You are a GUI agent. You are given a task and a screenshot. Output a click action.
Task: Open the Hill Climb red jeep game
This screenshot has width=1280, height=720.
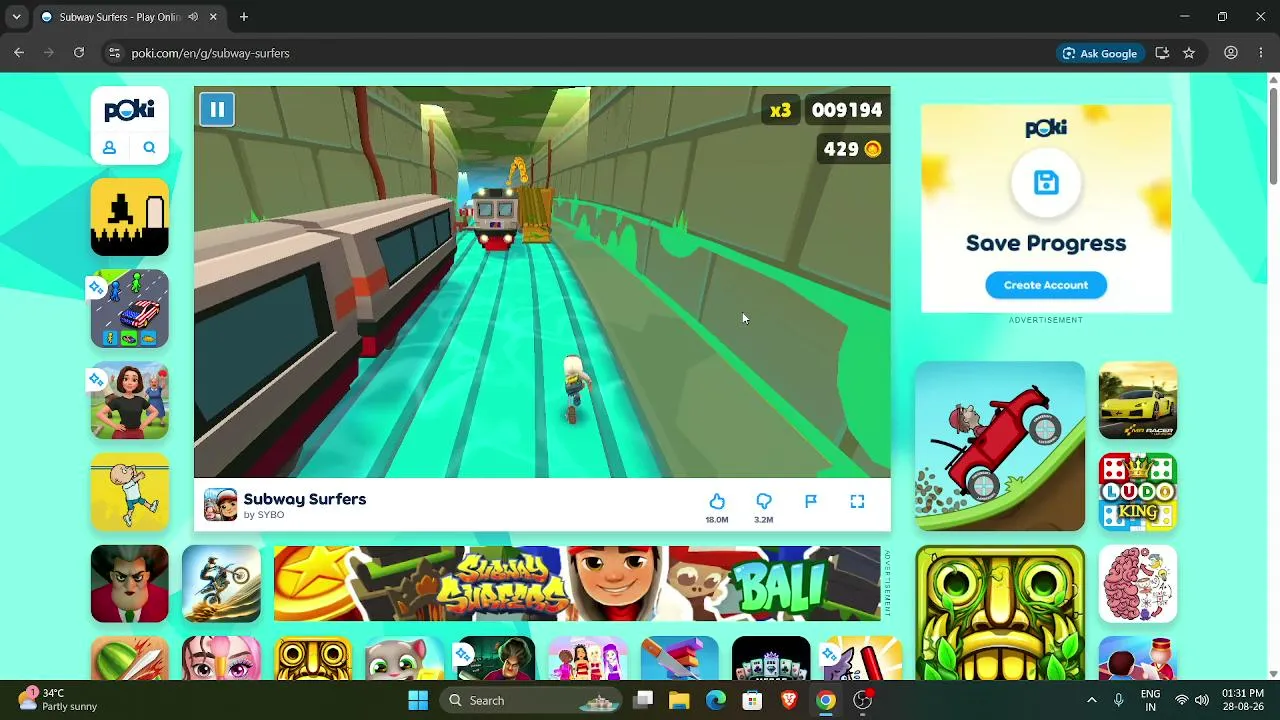tap(1000, 446)
